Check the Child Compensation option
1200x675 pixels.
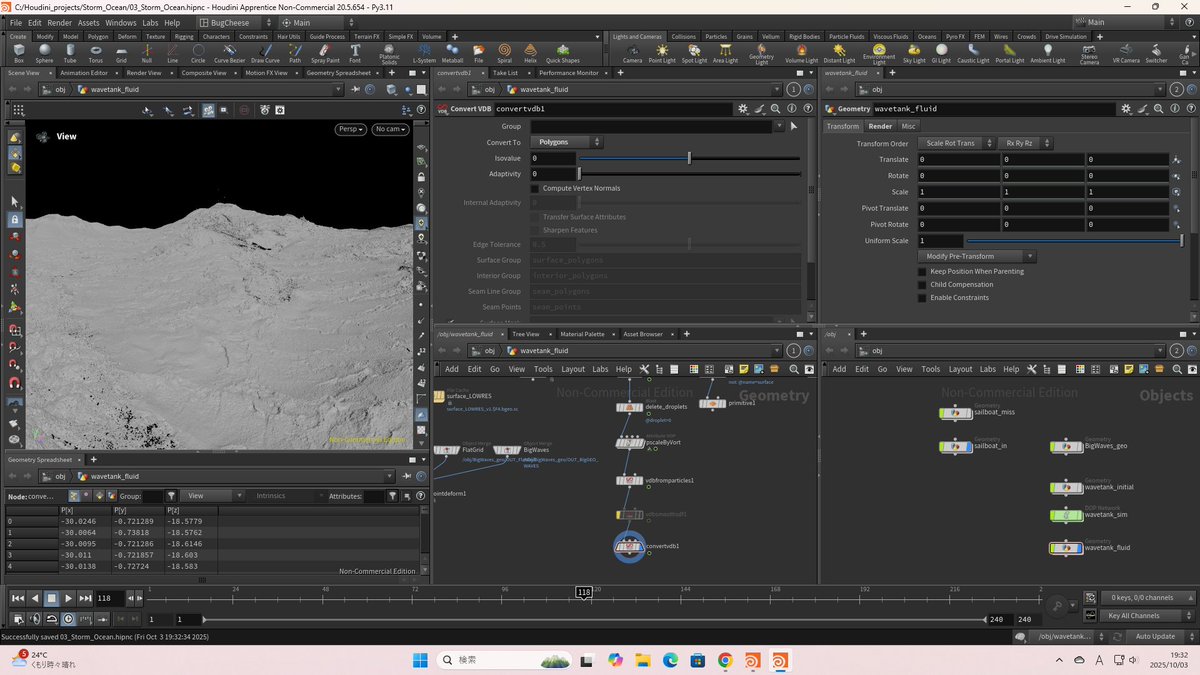pyautogui.click(x=922, y=284)
